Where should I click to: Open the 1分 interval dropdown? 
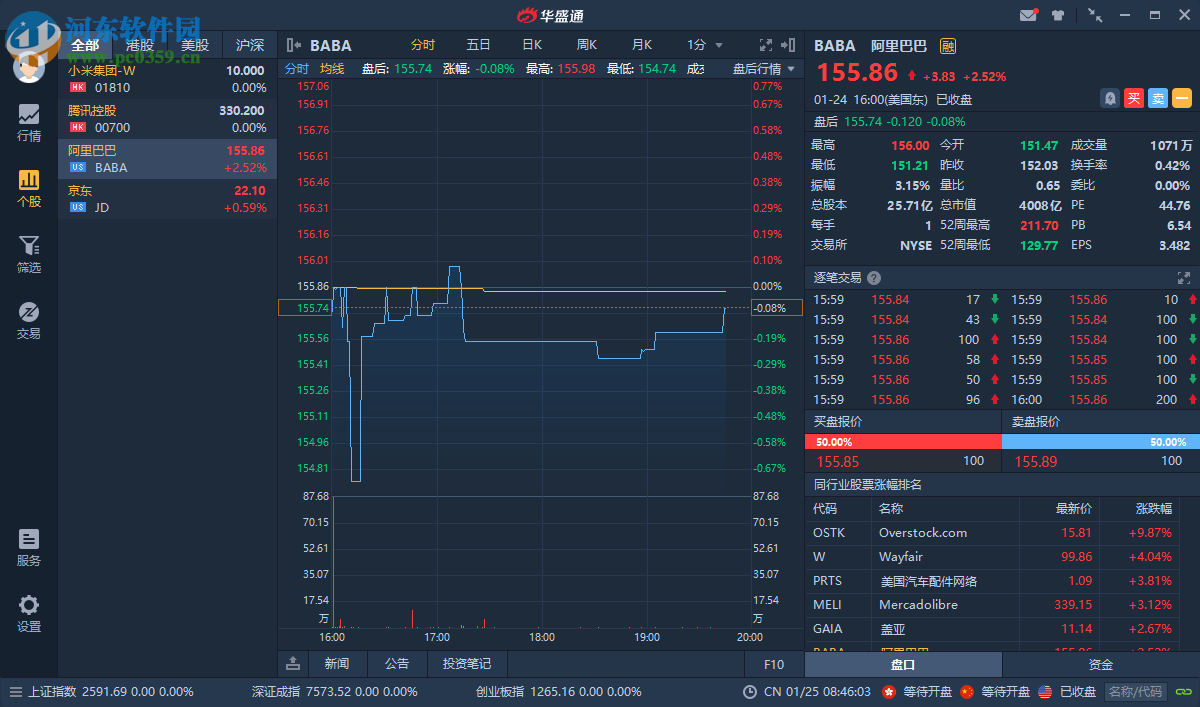pos(703,45)
